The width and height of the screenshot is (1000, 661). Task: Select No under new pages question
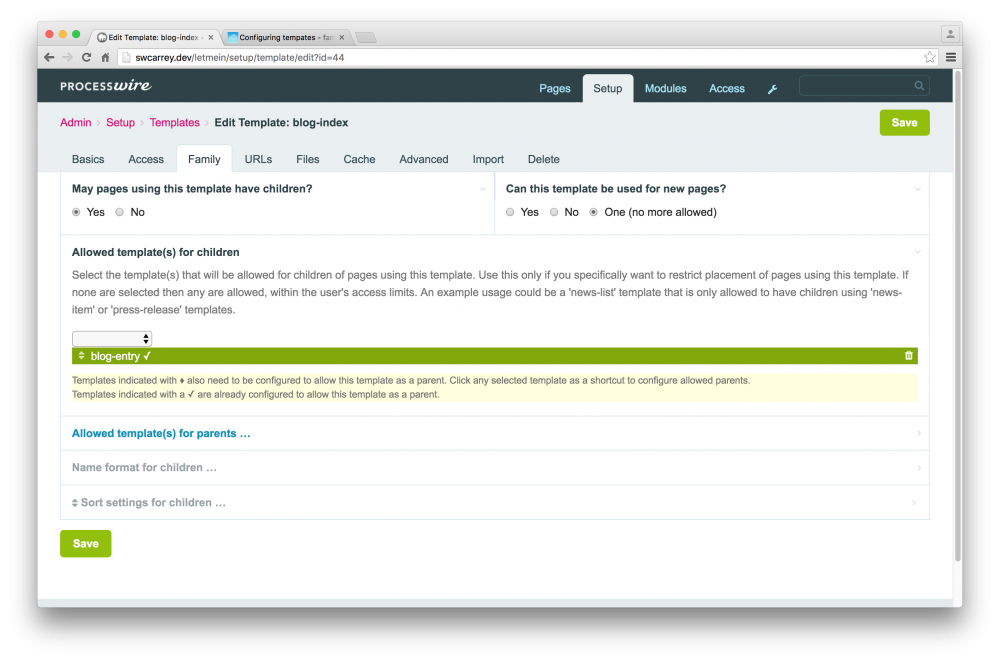pyautogui.click(x=556, y=212)
